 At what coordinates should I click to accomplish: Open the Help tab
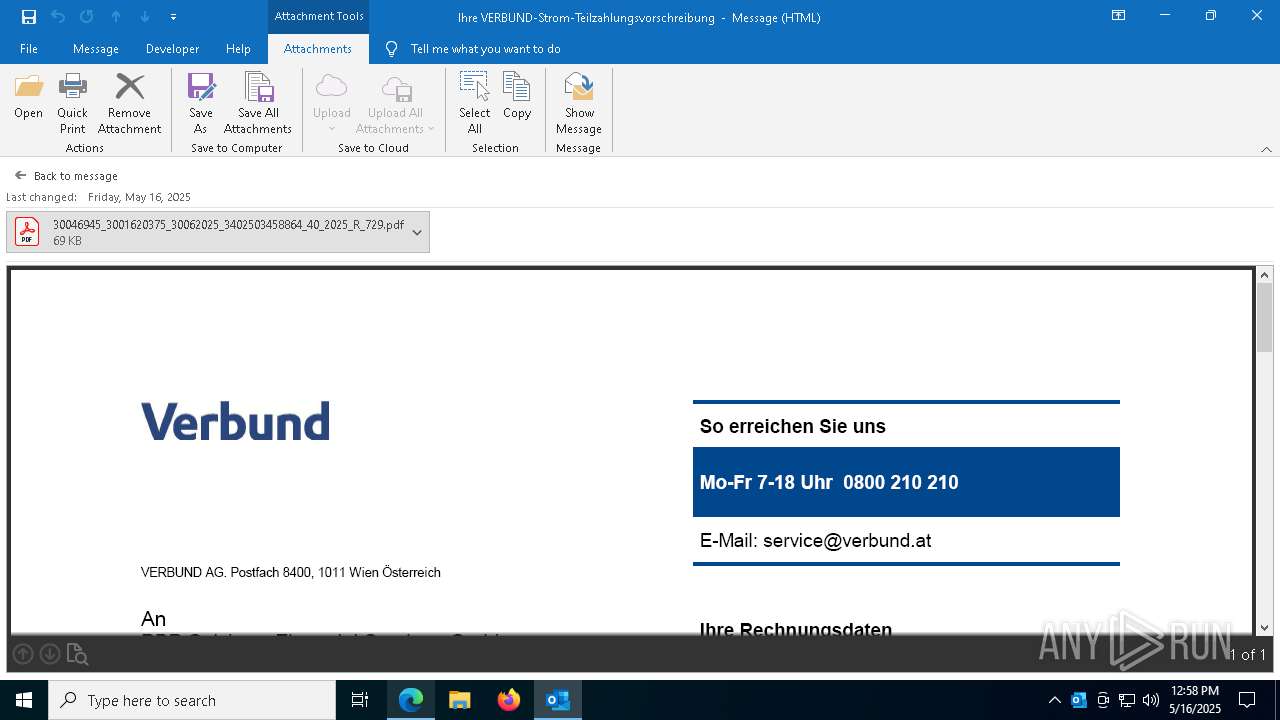[x=238, y=49]
